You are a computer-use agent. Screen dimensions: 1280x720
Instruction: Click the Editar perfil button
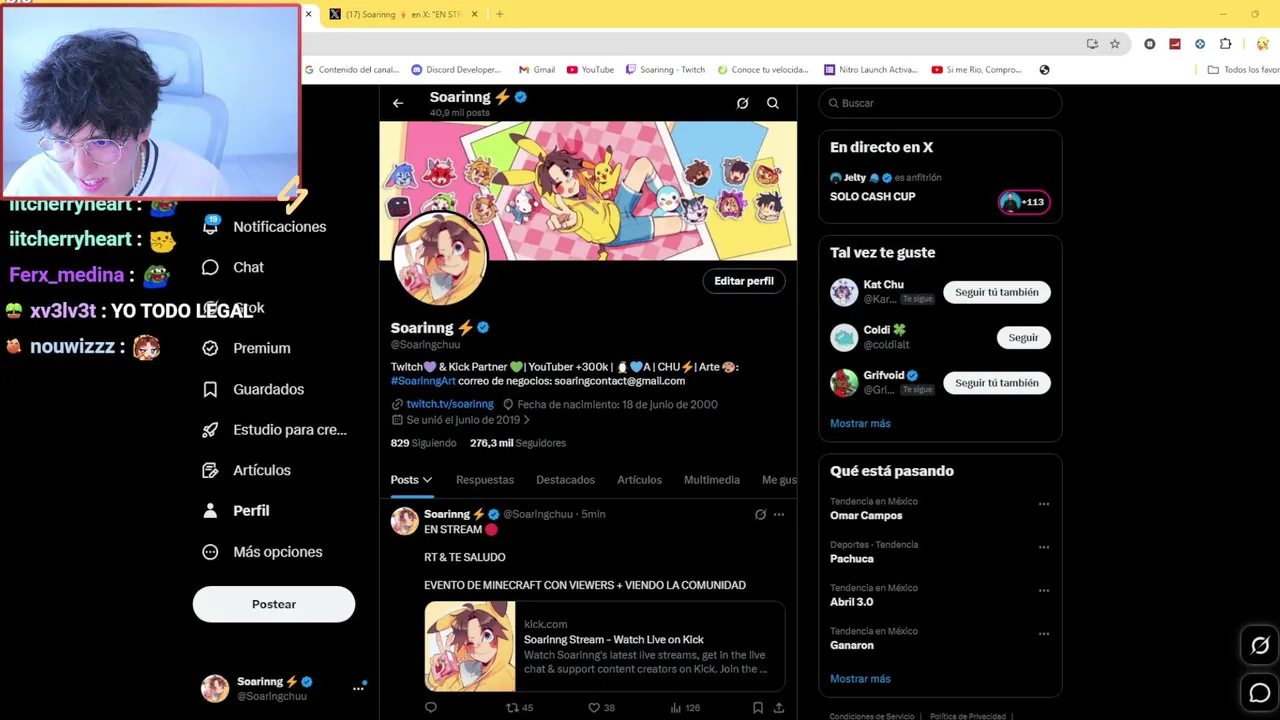click(x=744, y=281)
